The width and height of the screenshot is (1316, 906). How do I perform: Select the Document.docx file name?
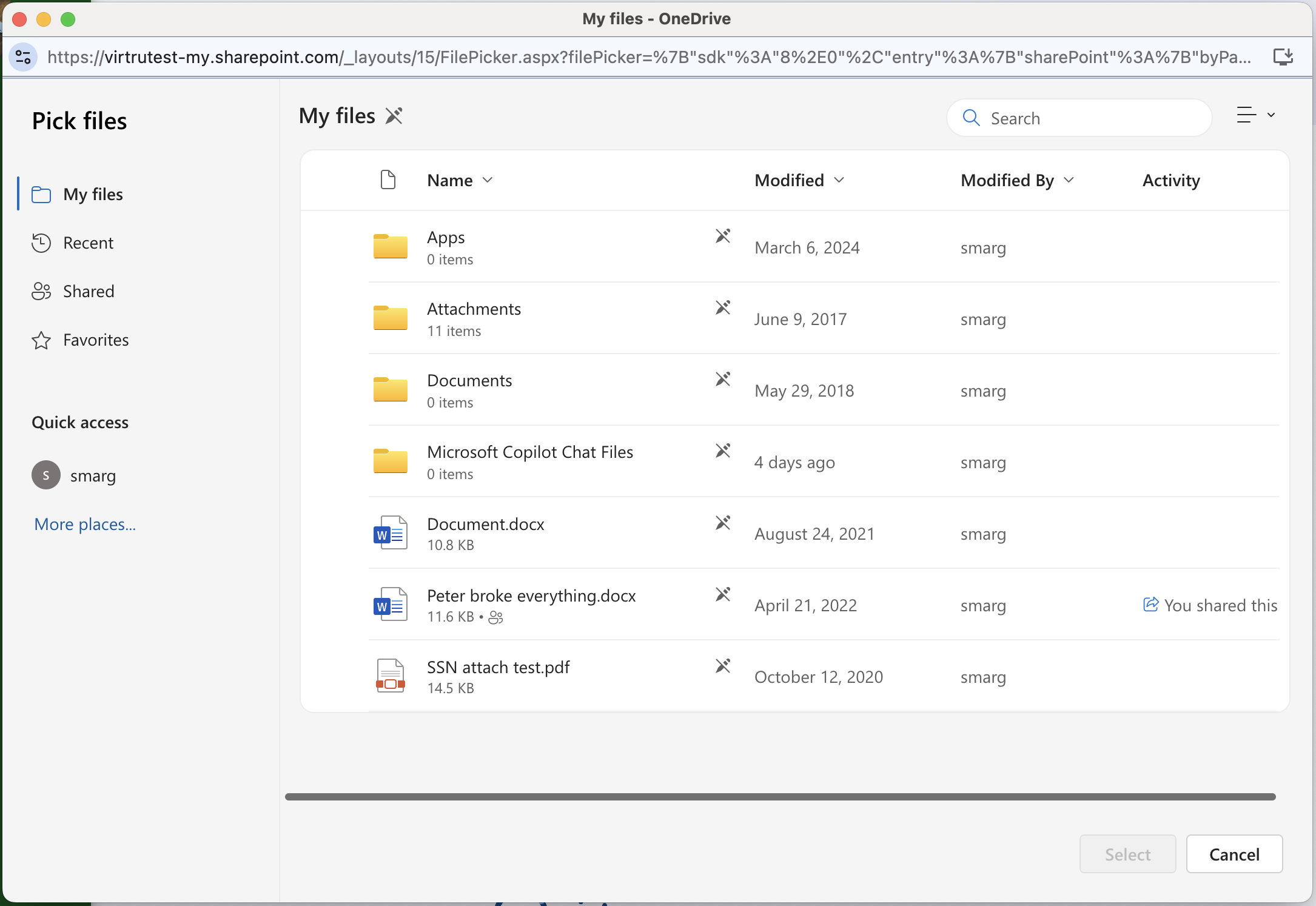[486, 524]
